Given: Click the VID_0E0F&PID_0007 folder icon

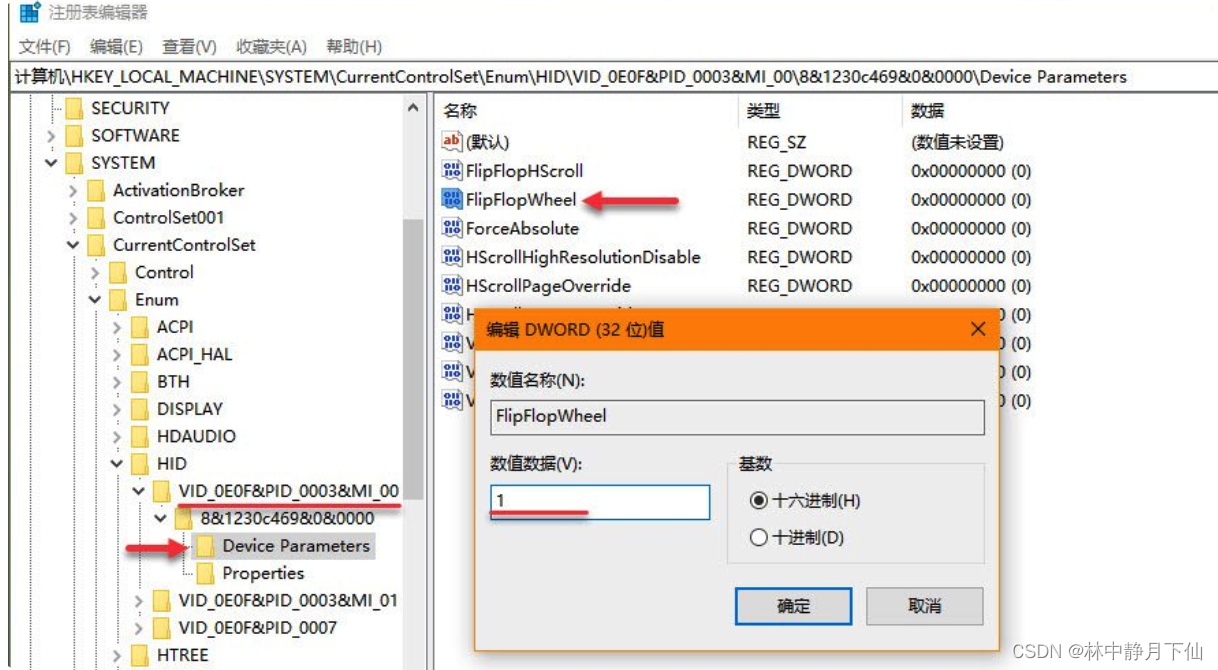Looking at the screenshot, I should (162, 628).
